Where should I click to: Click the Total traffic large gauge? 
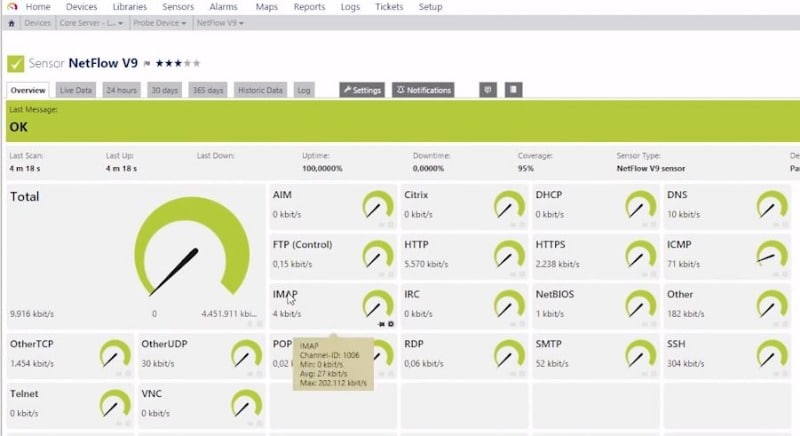[192, 247]
